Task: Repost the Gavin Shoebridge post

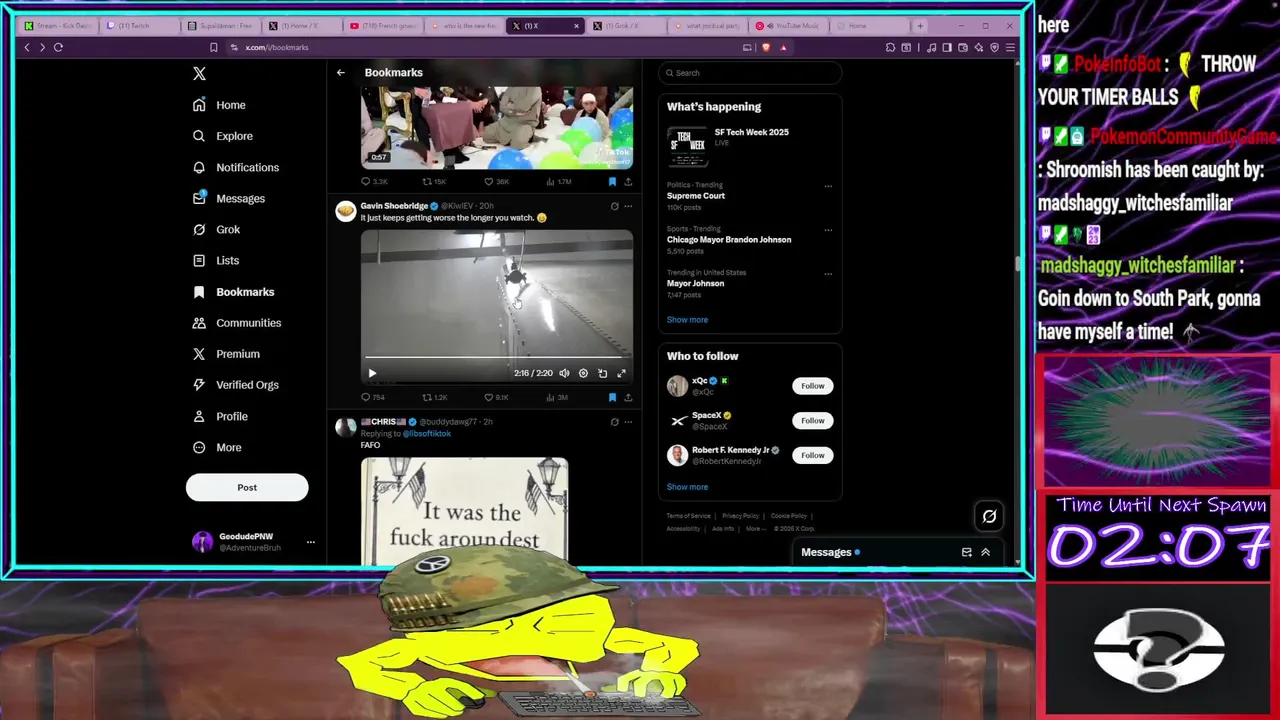Action: [435, 397]
